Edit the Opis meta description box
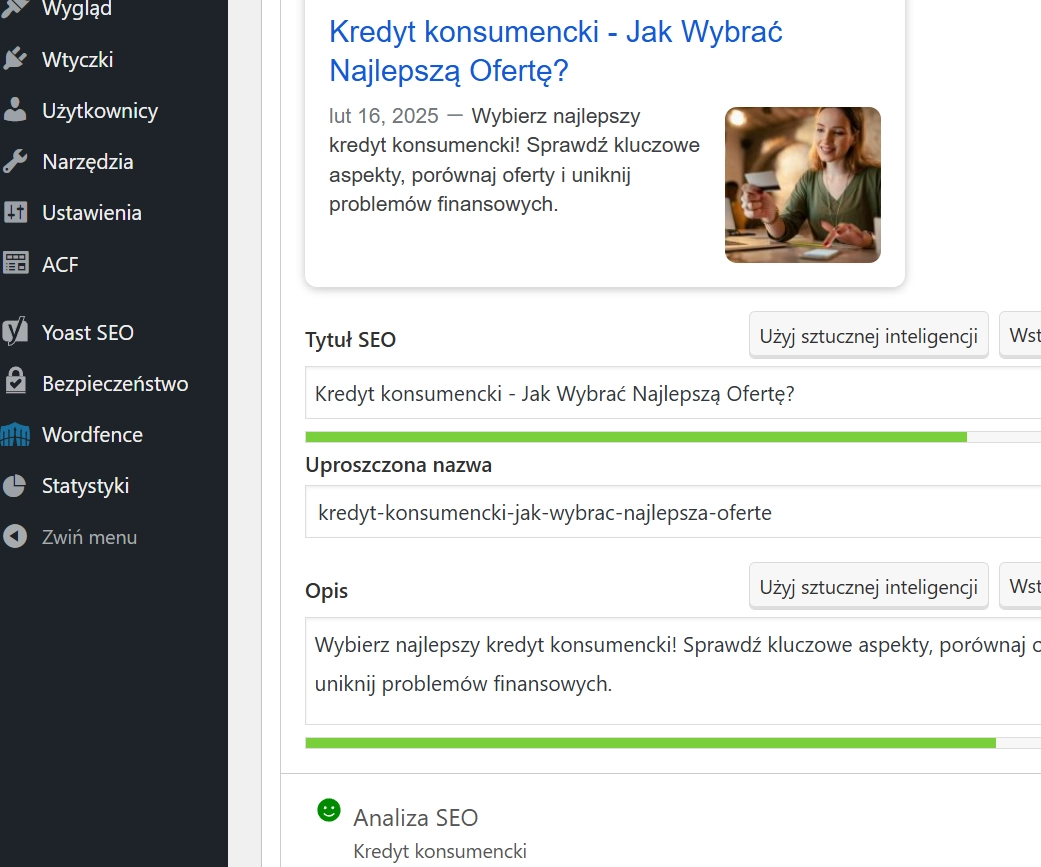The image size is (1041, 867). [x=670, y=670]
